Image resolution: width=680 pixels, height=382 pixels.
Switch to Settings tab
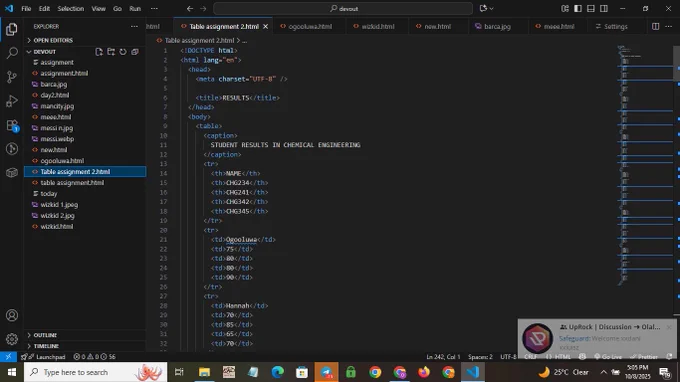tap(615, 26)
